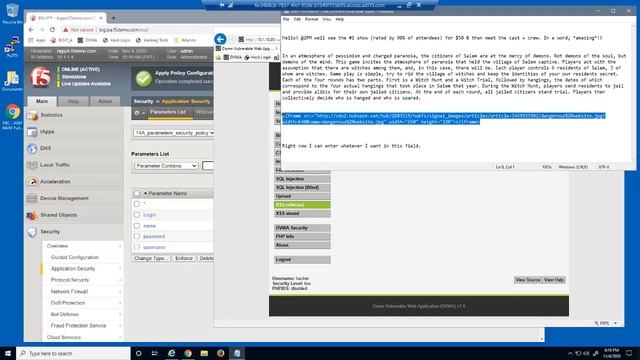Expand the Protocol Security submenu arrow
Image resolution: width=640 pixels, height=360 pixels.
coord(120,280)
